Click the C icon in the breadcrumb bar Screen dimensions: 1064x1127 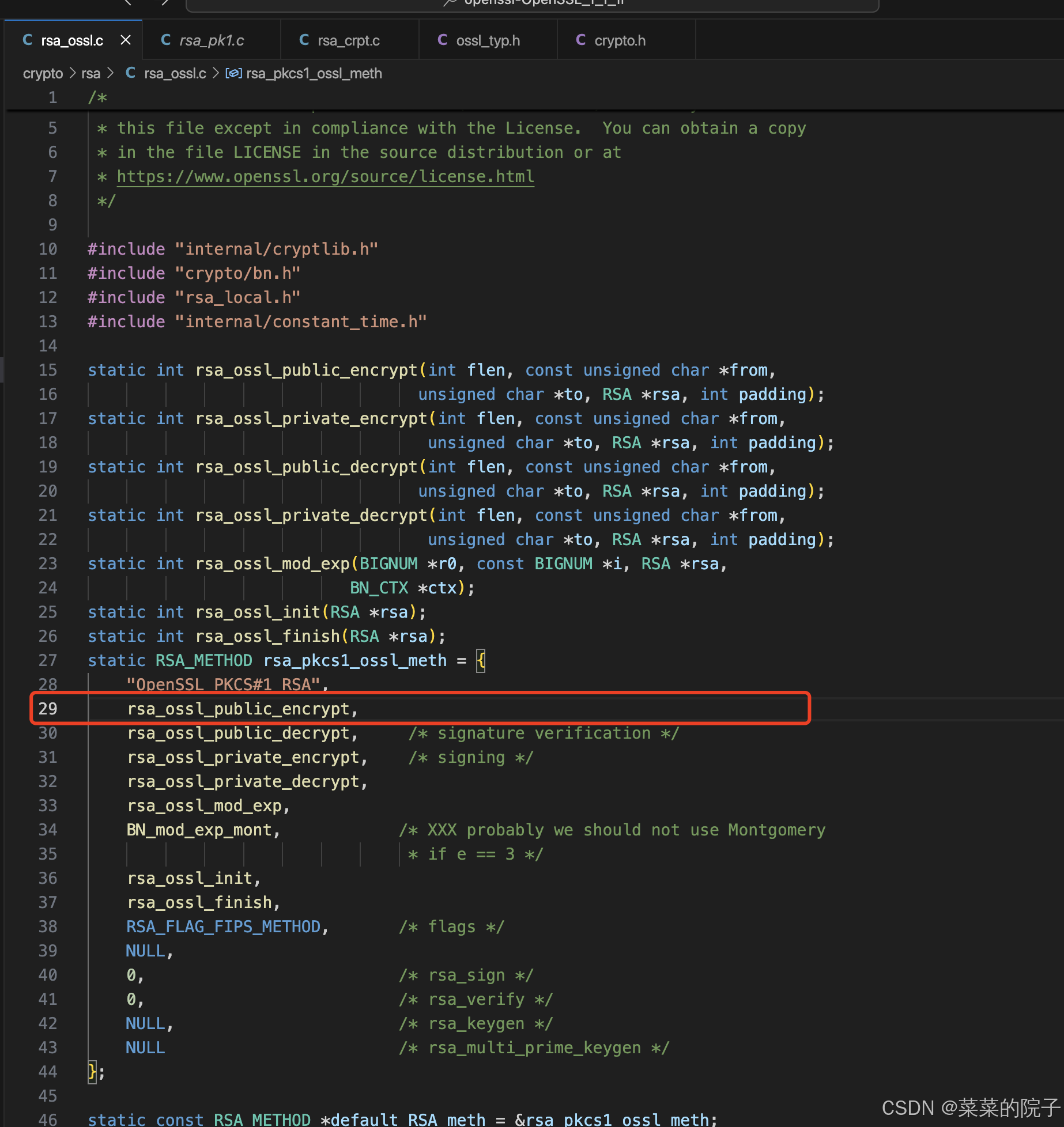(x=130, y=73)
